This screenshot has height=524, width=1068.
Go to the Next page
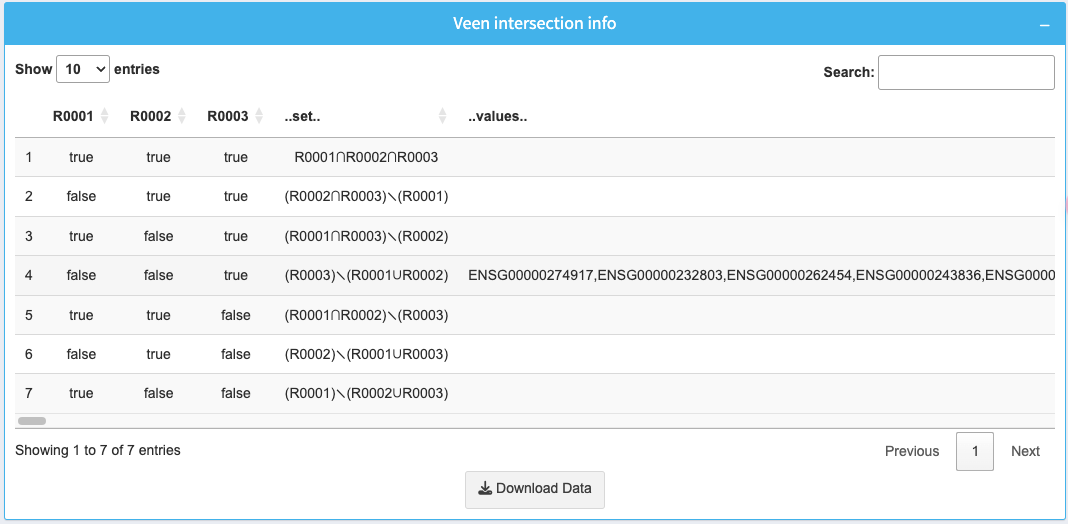[1025, 451]
